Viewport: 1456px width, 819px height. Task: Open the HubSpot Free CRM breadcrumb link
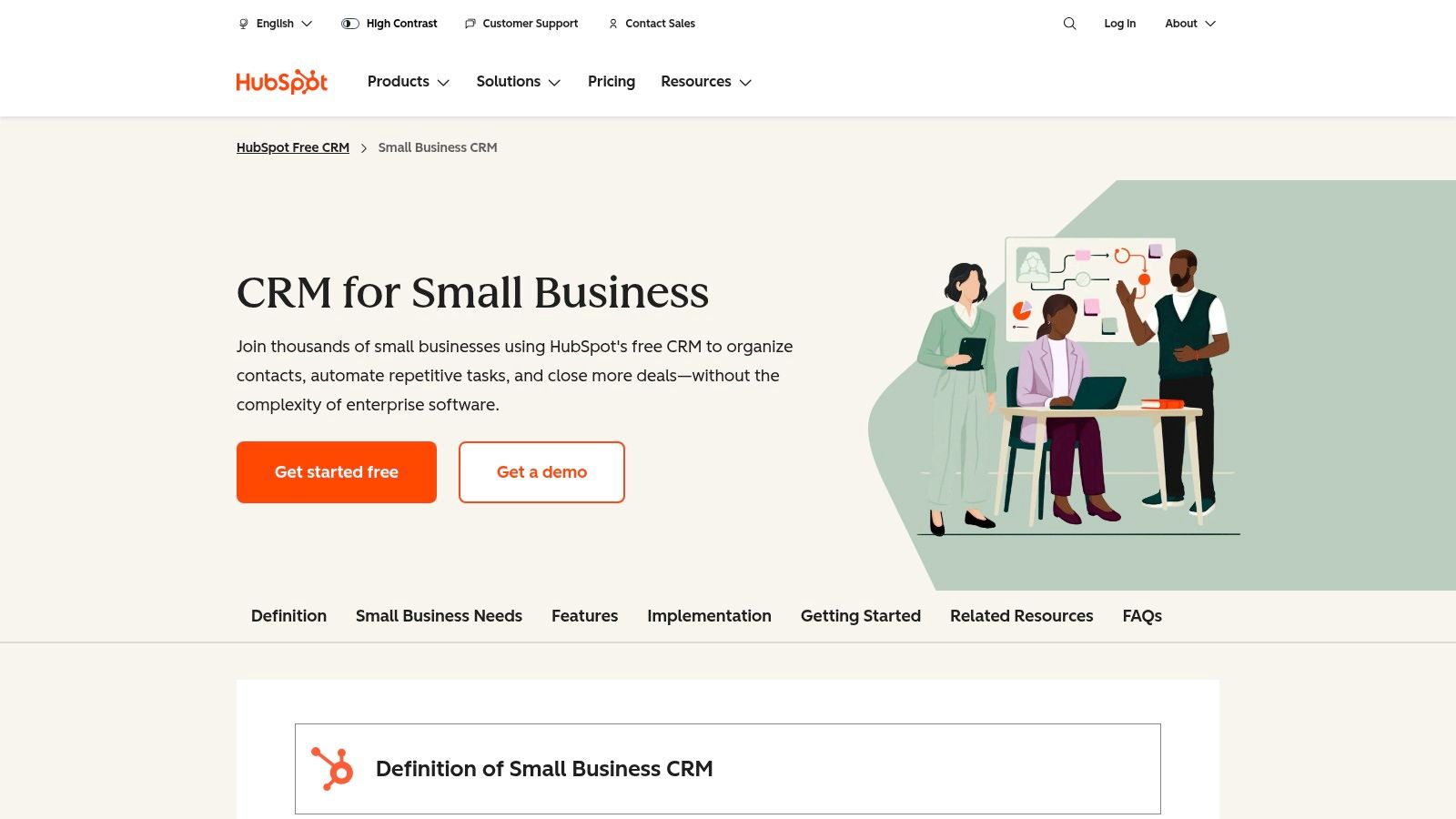(x=292, y=147)
